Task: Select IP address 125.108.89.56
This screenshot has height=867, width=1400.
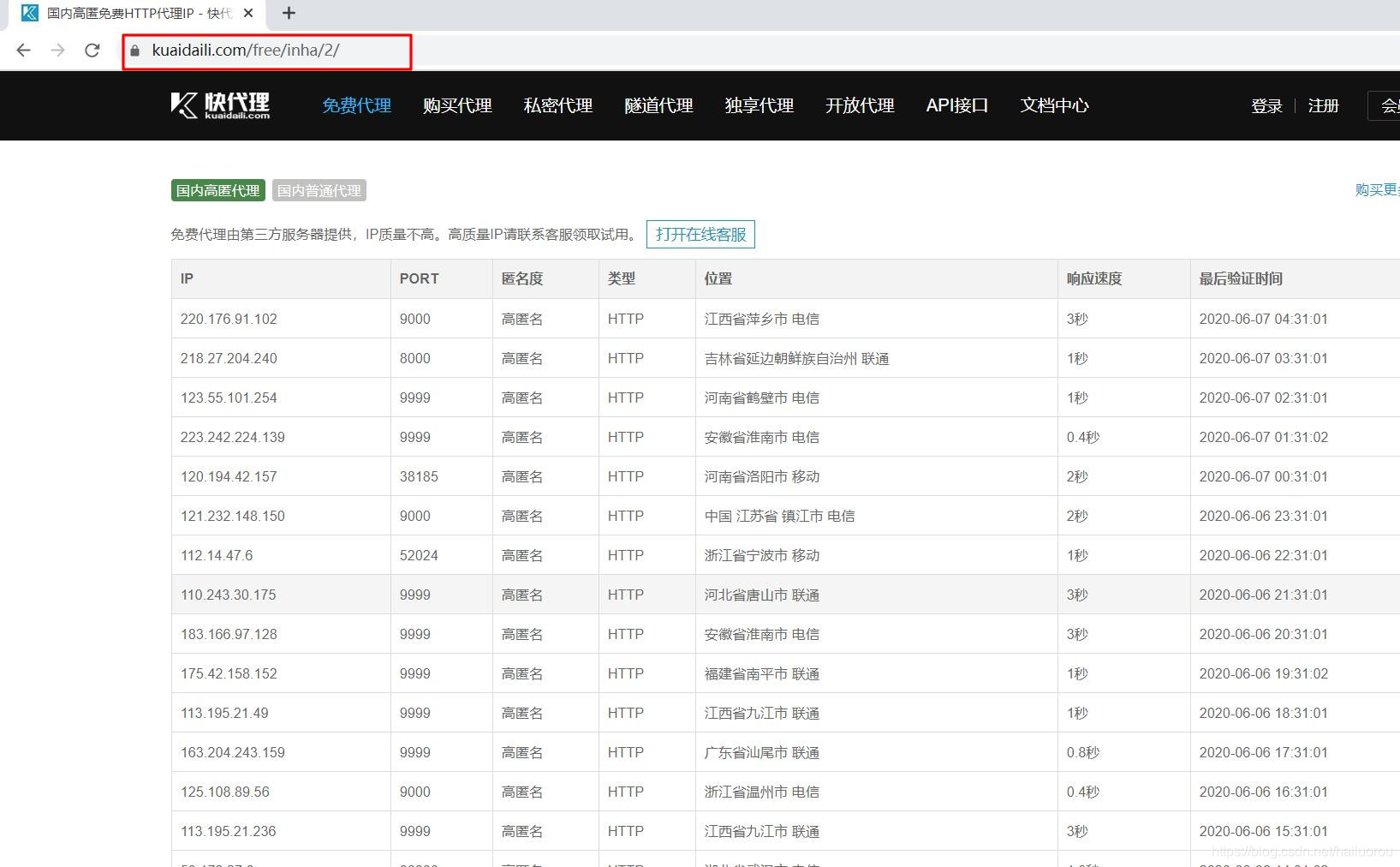Action: pos(225,792)
